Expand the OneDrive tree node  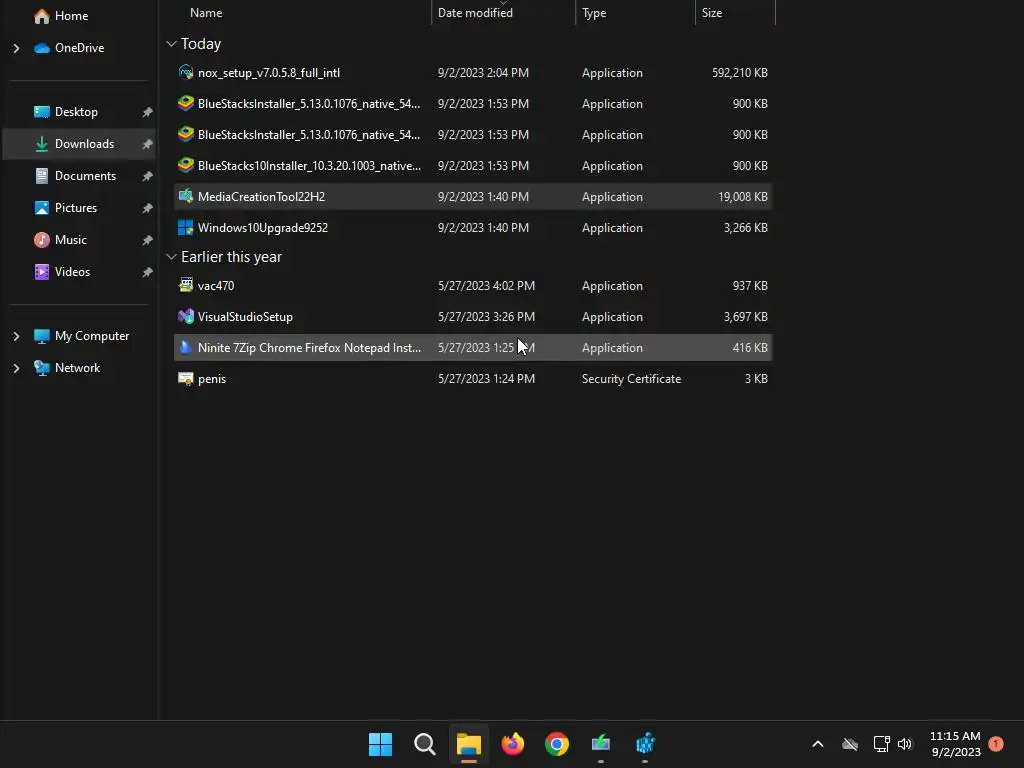click(x=16, y=48)
